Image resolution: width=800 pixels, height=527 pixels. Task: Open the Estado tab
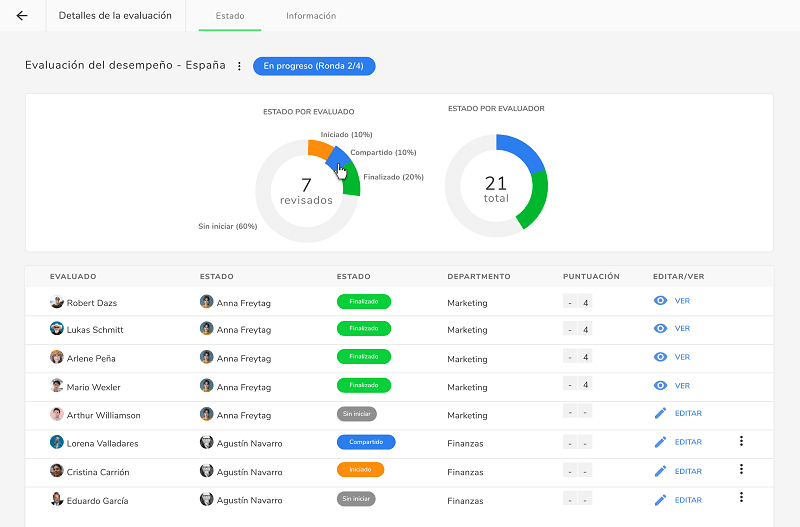click(x=230, y=16)
